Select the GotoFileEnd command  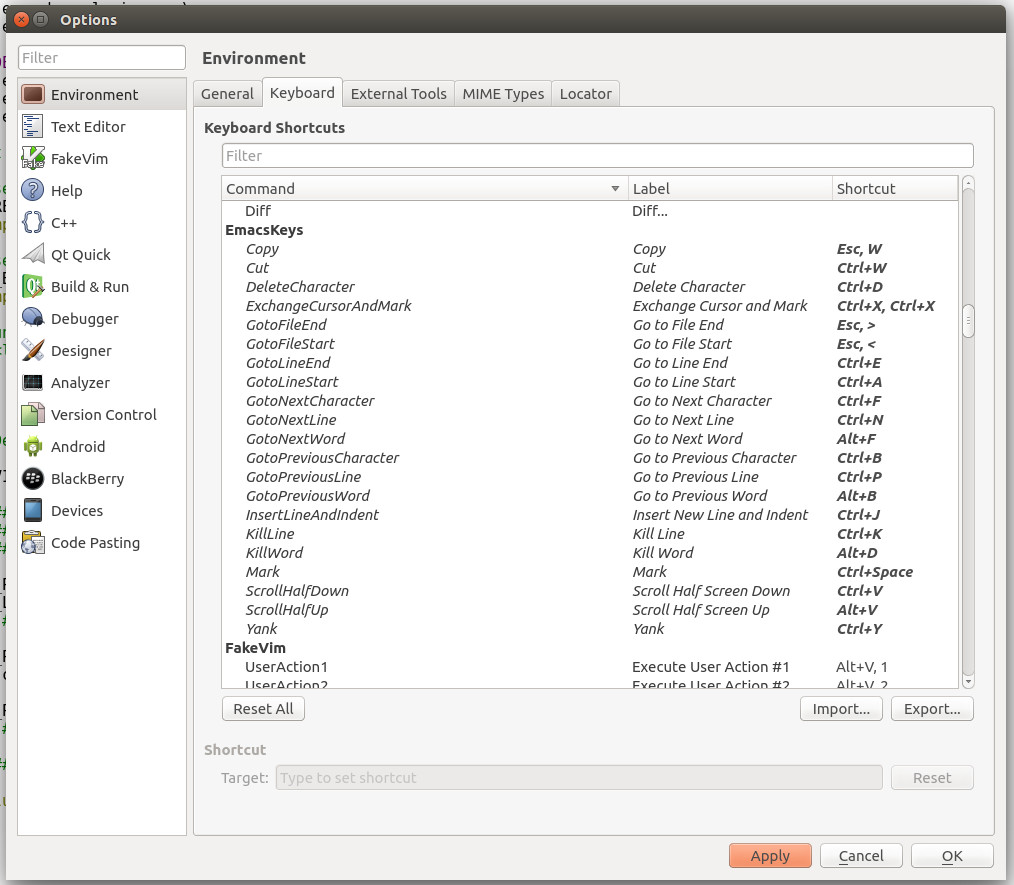click(590, 325)
